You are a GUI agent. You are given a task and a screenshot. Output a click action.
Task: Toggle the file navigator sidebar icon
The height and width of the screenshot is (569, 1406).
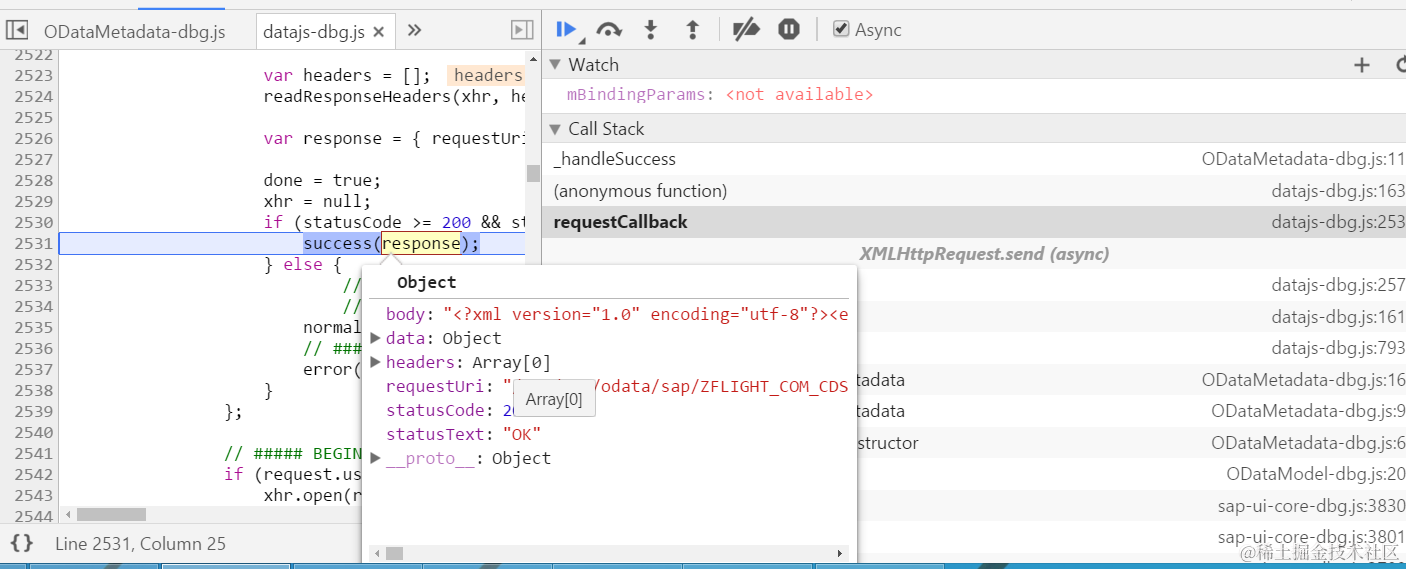16,30
